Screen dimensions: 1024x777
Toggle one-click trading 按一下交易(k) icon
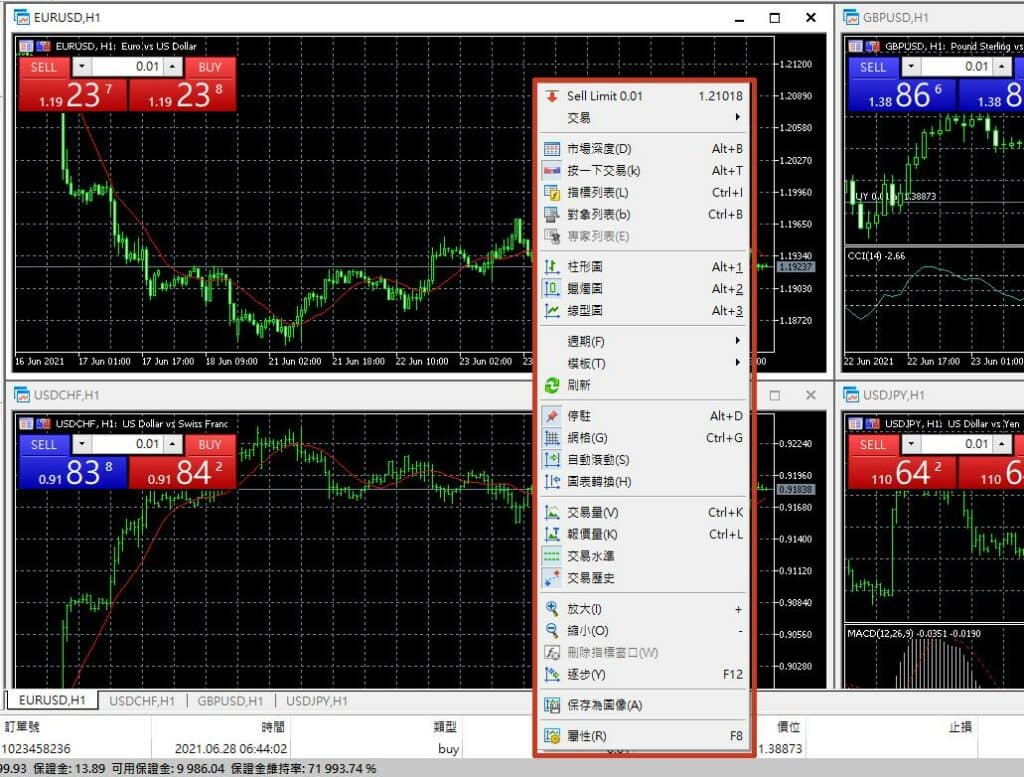pyautogui.click(x=552, y=171)
